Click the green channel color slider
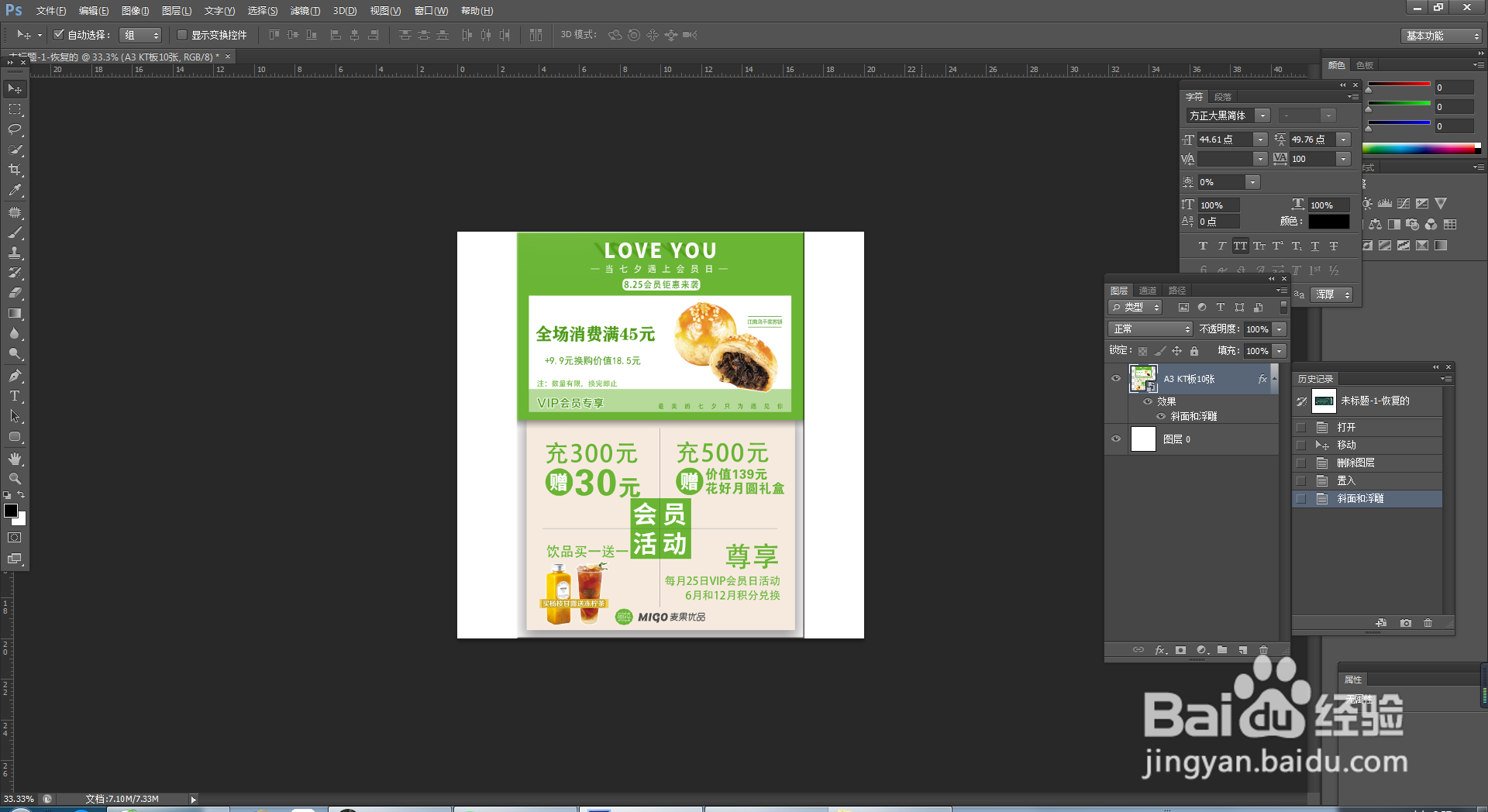Image resolution: width=1488 pixels, height=812 pixels. tap(1399, 103)
